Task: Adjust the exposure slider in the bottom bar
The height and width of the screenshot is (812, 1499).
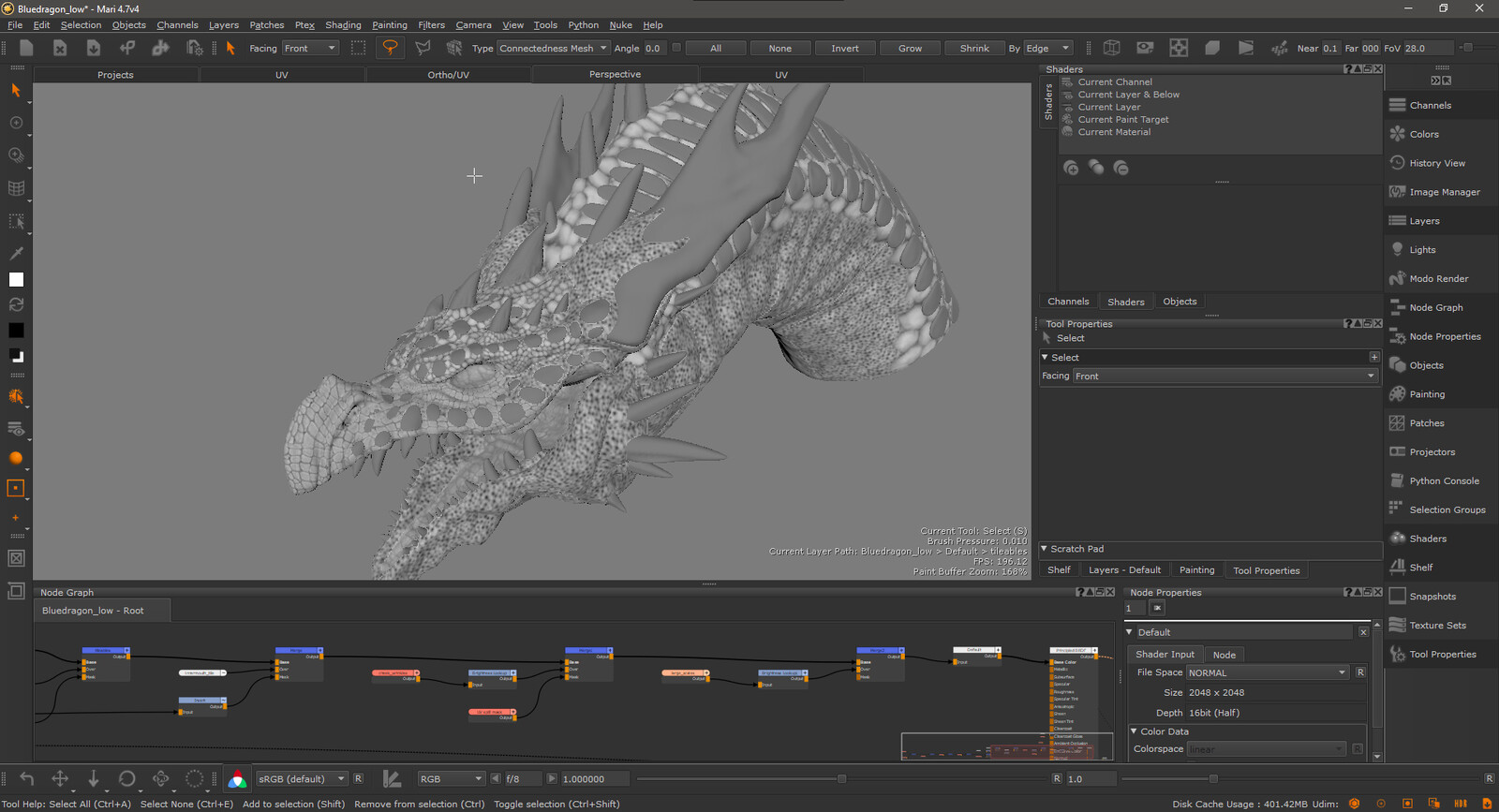Action: coord(841,779)
